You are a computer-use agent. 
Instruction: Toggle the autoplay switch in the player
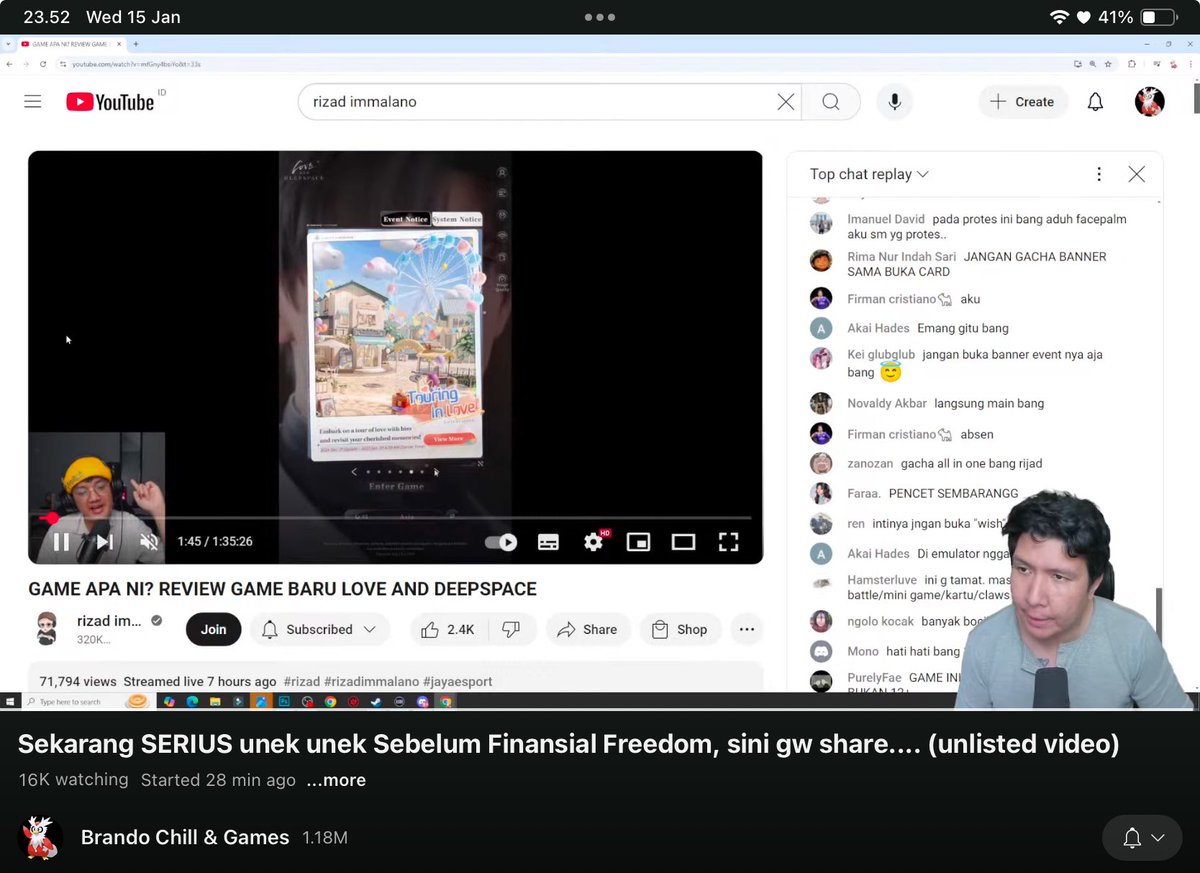(x=501, y=542)
